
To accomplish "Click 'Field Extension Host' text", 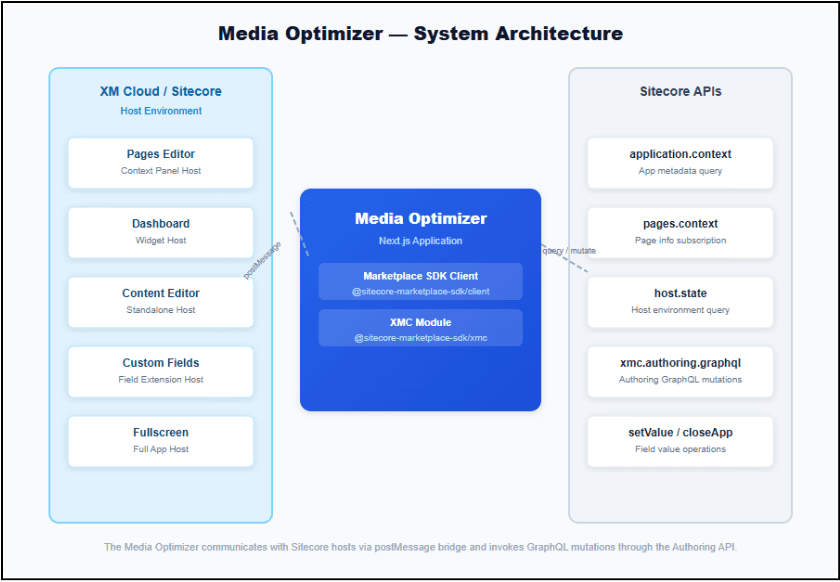I will tap(161, 379).
